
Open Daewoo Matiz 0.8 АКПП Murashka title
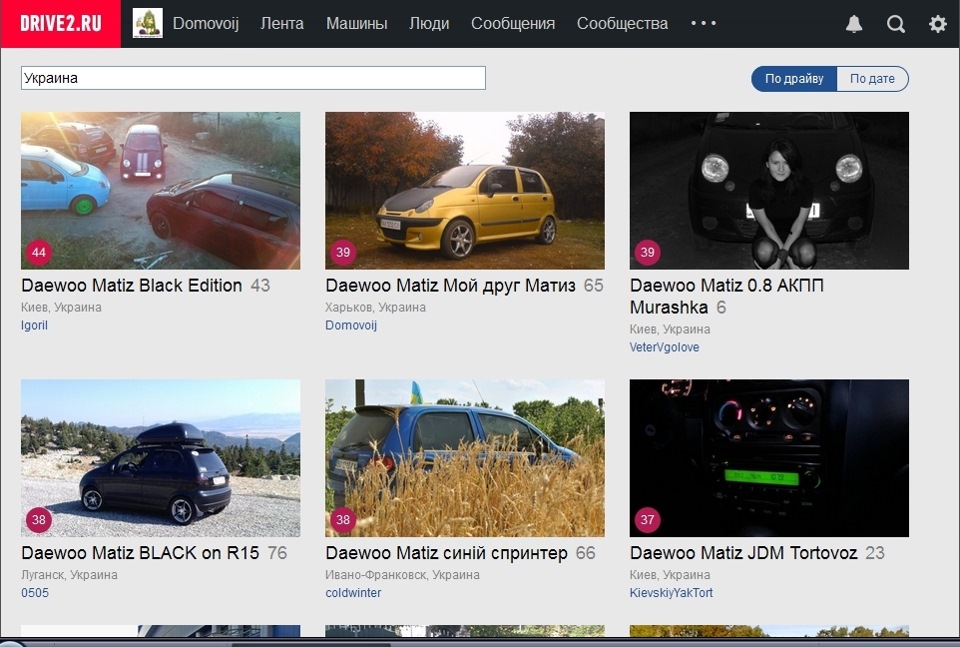(727, 296)
